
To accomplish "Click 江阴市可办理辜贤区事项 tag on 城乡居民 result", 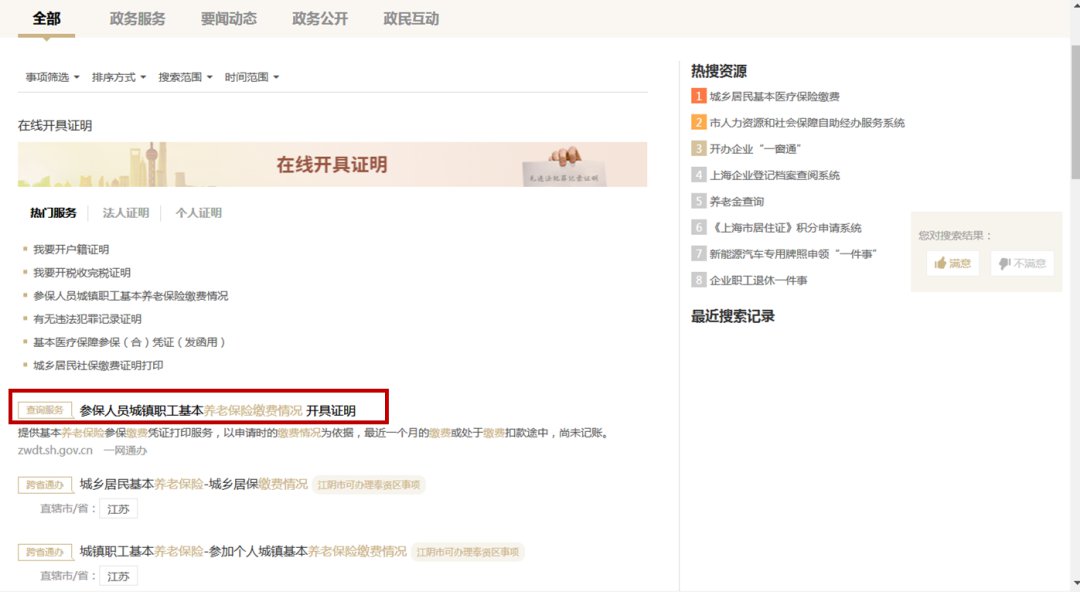I will (368, 484).
